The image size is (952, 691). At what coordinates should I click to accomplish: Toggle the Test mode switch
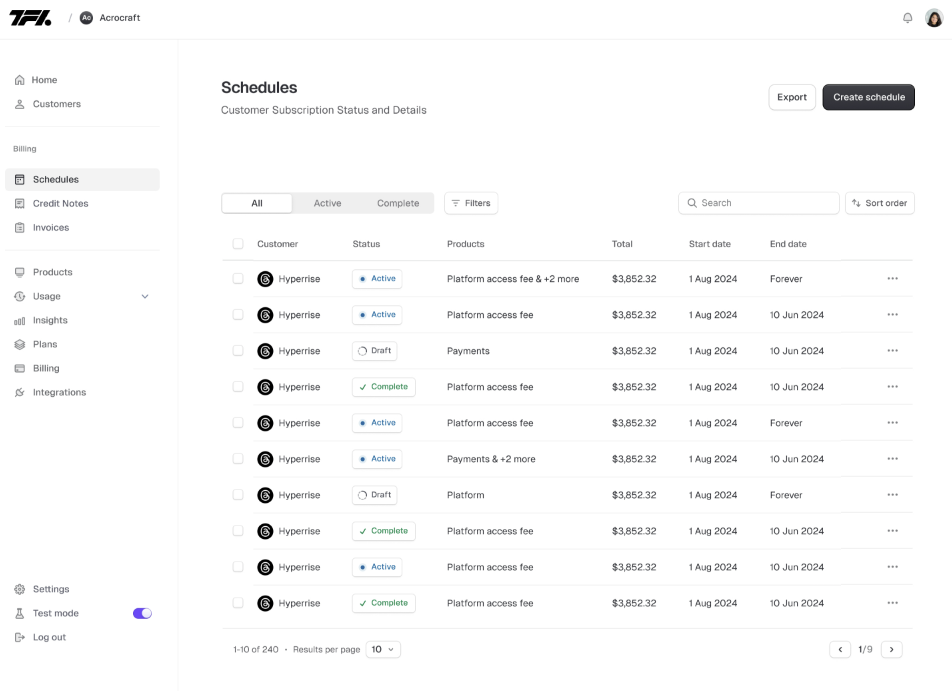pyautogui.click(x=142, y=613)
